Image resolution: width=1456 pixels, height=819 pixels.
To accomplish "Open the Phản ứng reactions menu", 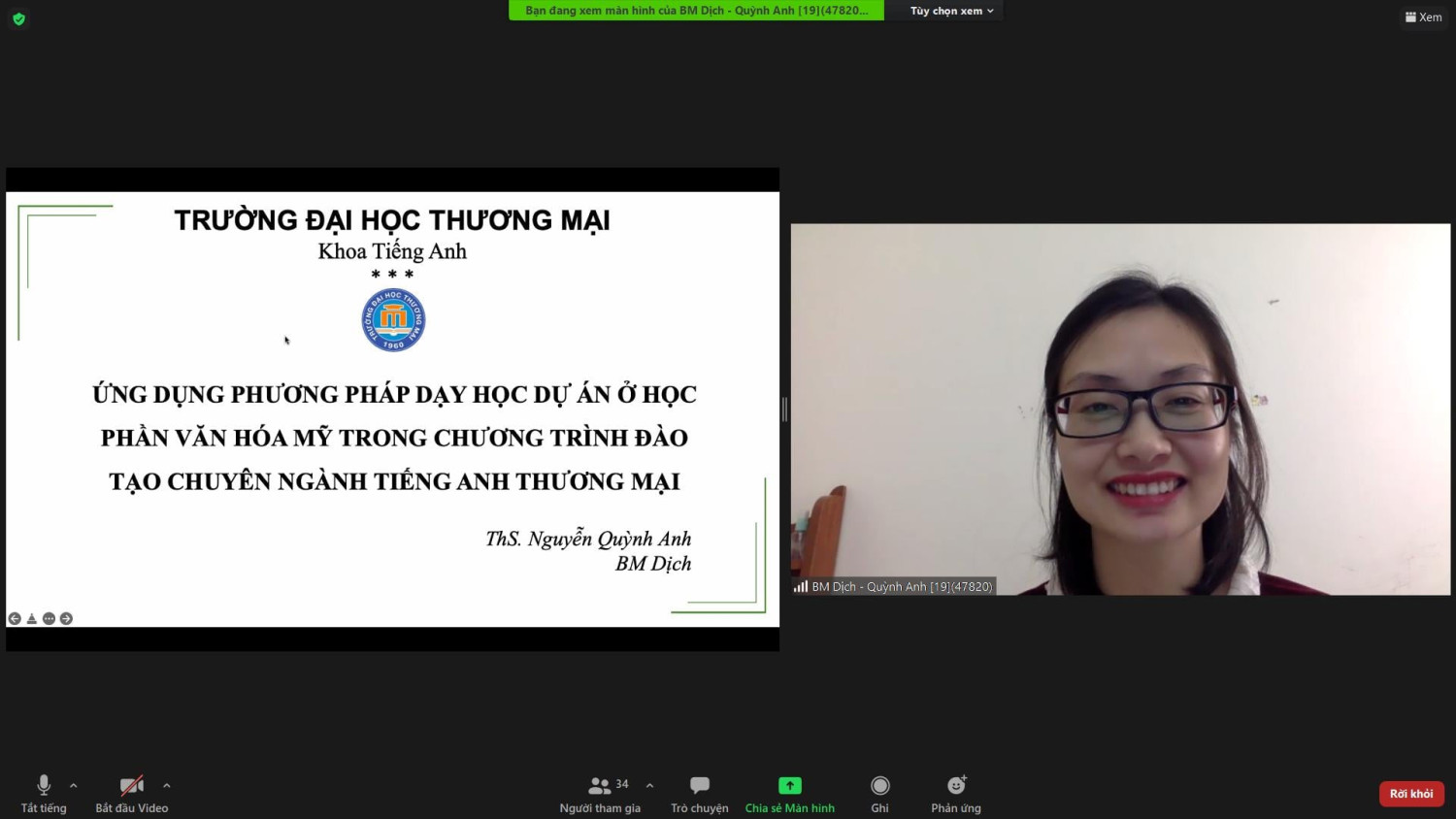I will click(x=956, y=793).
